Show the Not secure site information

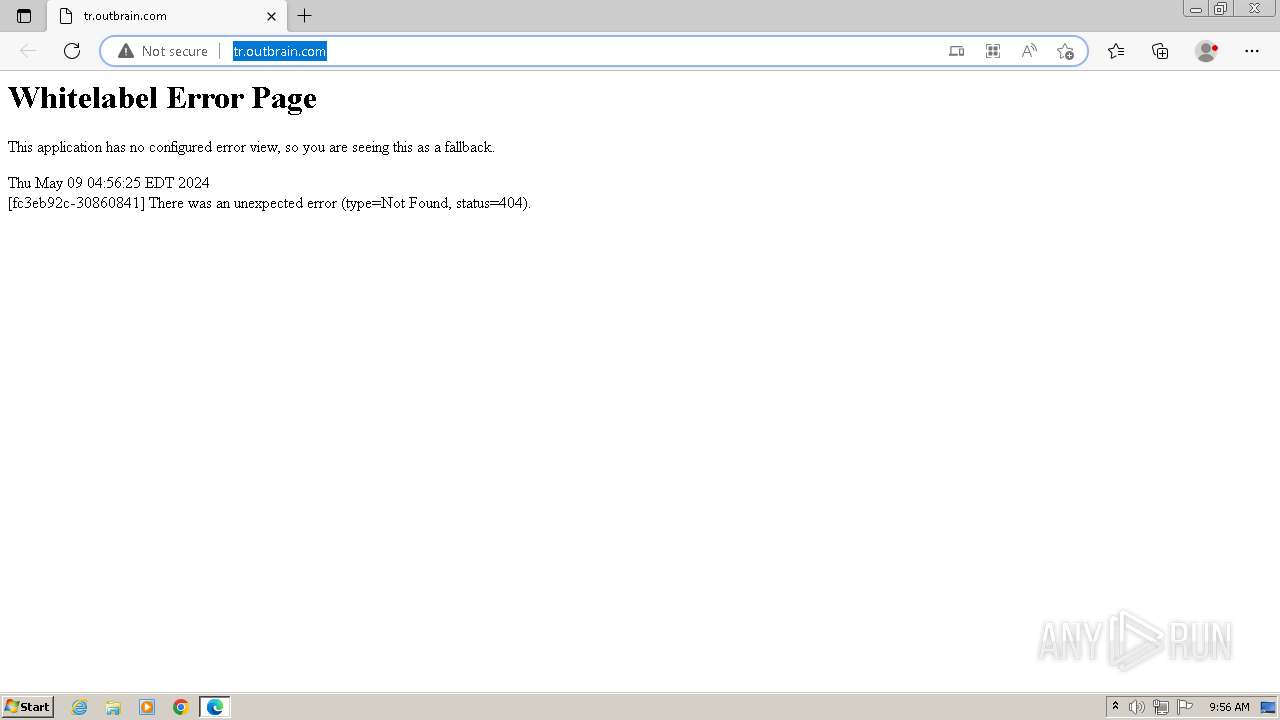click(163, 51)
